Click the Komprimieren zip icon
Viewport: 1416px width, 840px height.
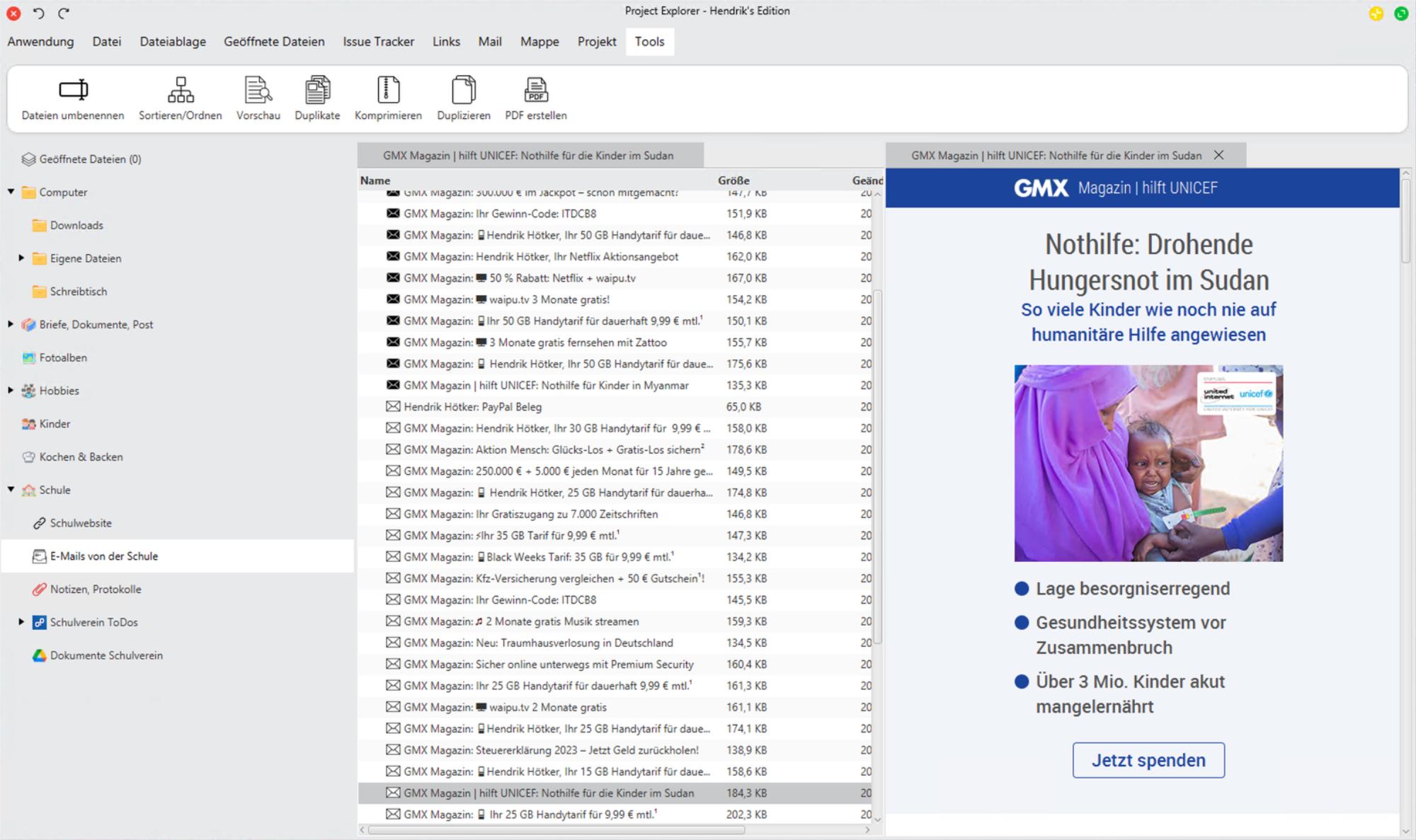point(388,90)
